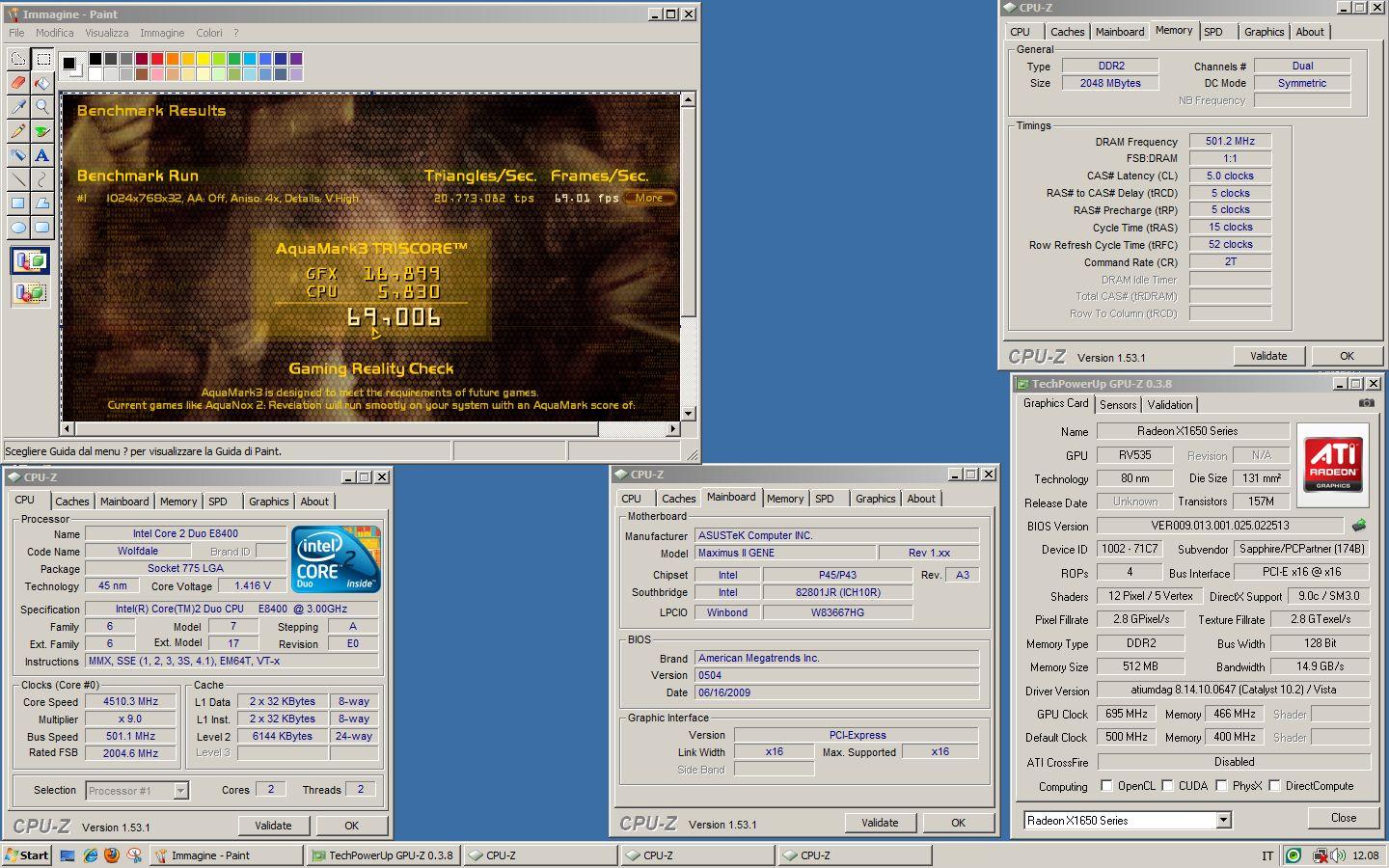The height and width of the screenshot is (868, 1389).
Task: Select the Brush tool in Paint
Action: (x=42, y=131)
